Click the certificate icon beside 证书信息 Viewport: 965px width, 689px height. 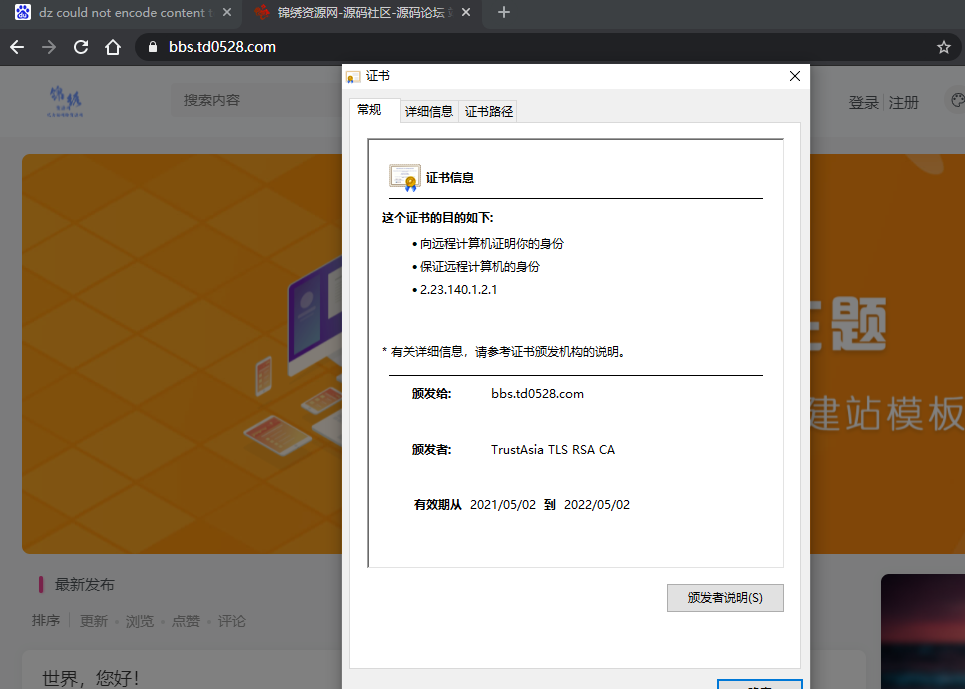pyautogui.click(x=404, y=178)
